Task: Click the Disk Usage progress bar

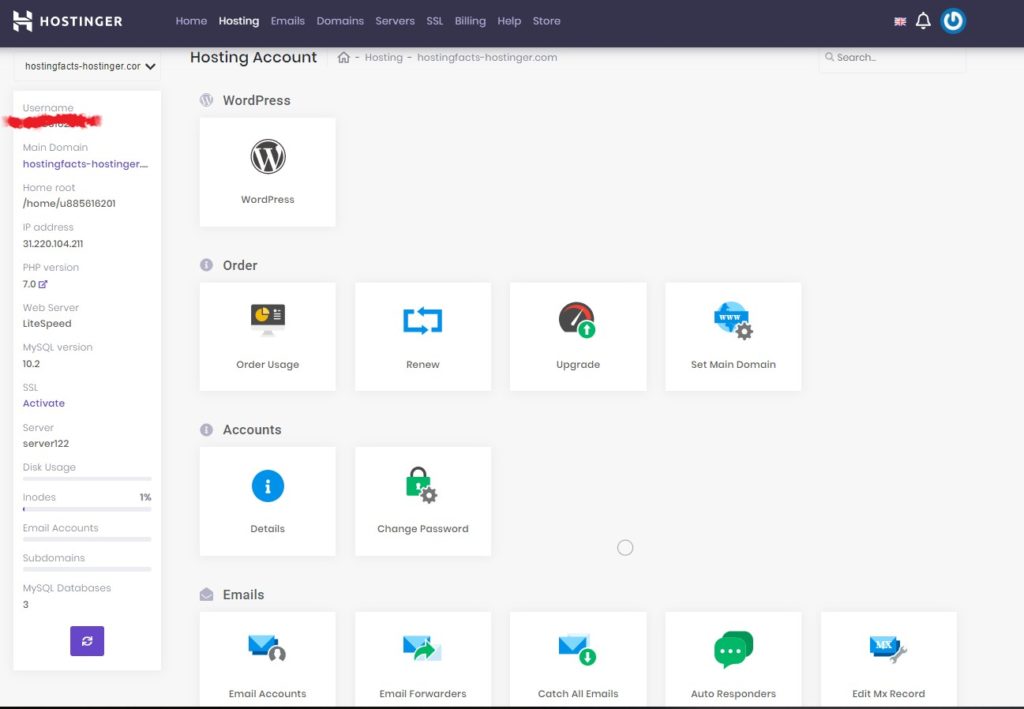Action: 87,479
